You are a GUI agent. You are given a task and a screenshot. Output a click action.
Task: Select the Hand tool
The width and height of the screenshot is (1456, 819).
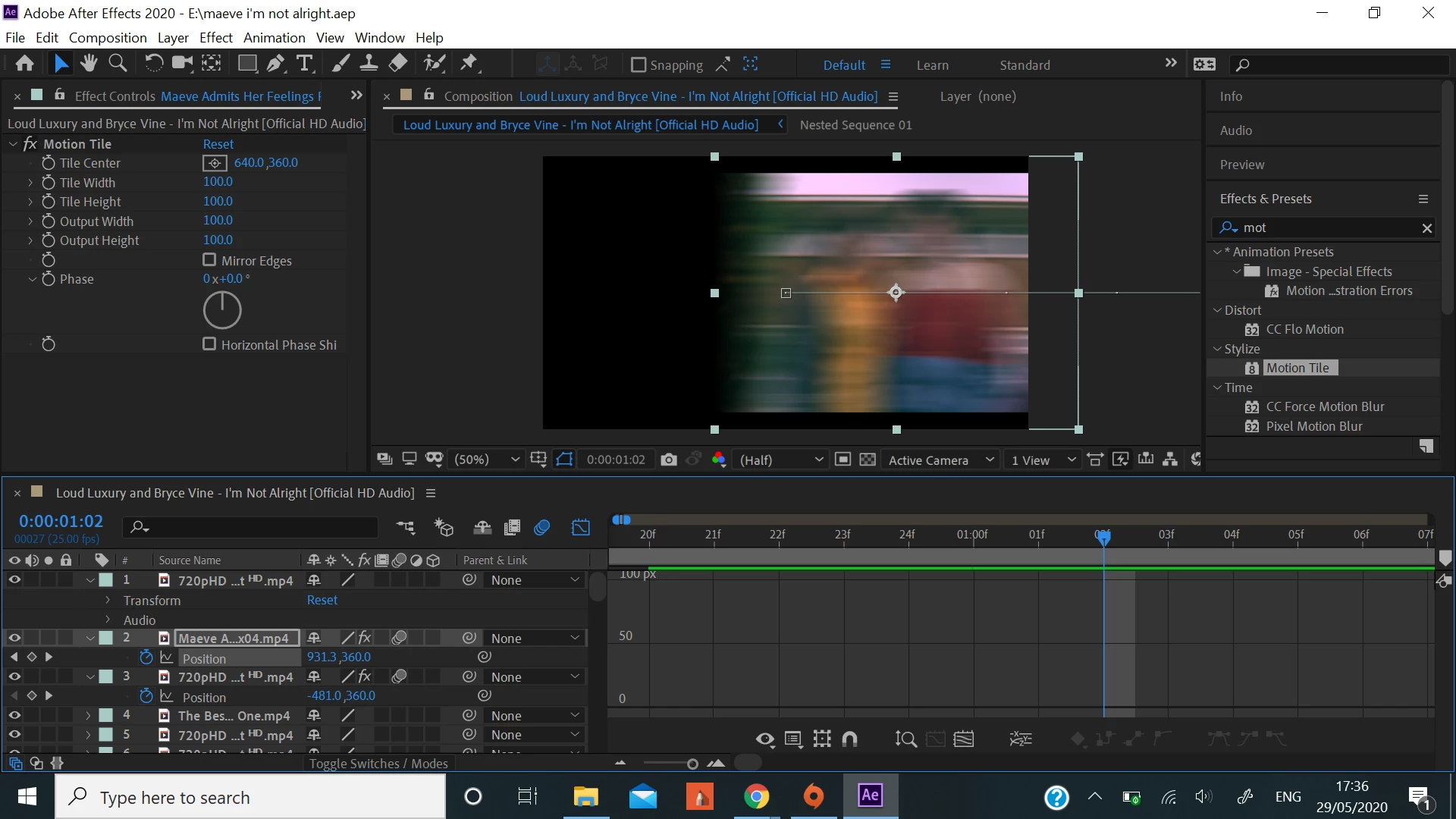click(89, 64)
